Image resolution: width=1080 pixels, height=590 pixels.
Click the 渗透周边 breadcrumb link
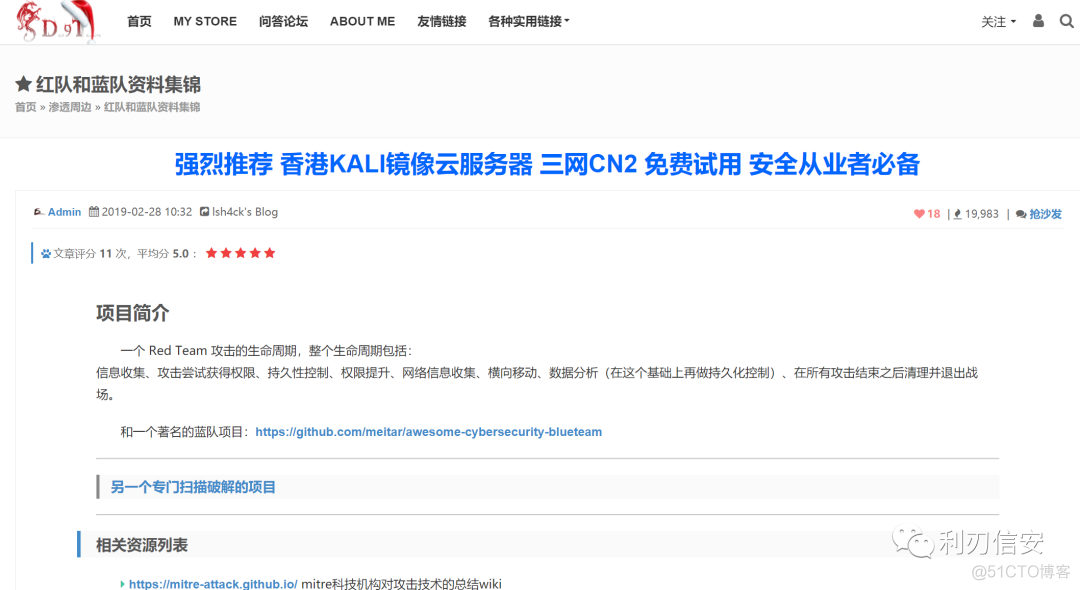pyautogui.click(x=70, y=107)
